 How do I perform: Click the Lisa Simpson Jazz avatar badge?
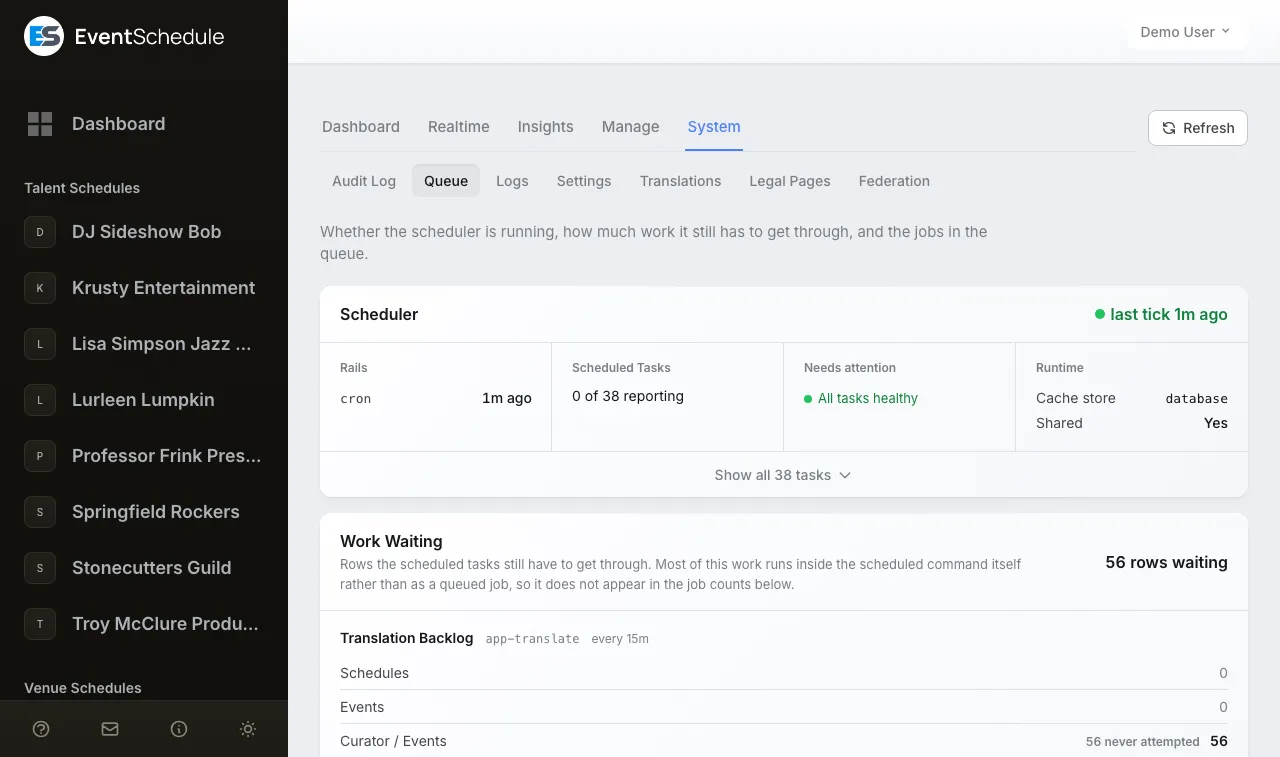(x=40, y=344)
